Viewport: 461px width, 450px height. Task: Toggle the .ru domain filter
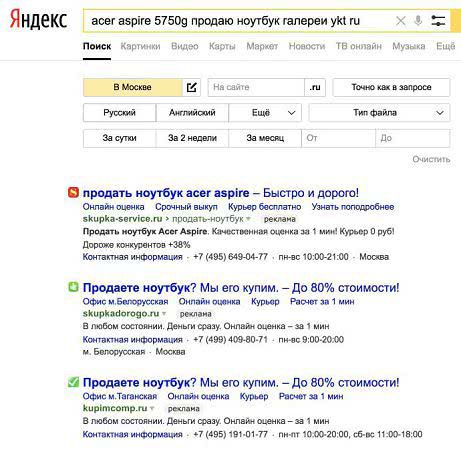pyautogui.click(x=315, y=87)
